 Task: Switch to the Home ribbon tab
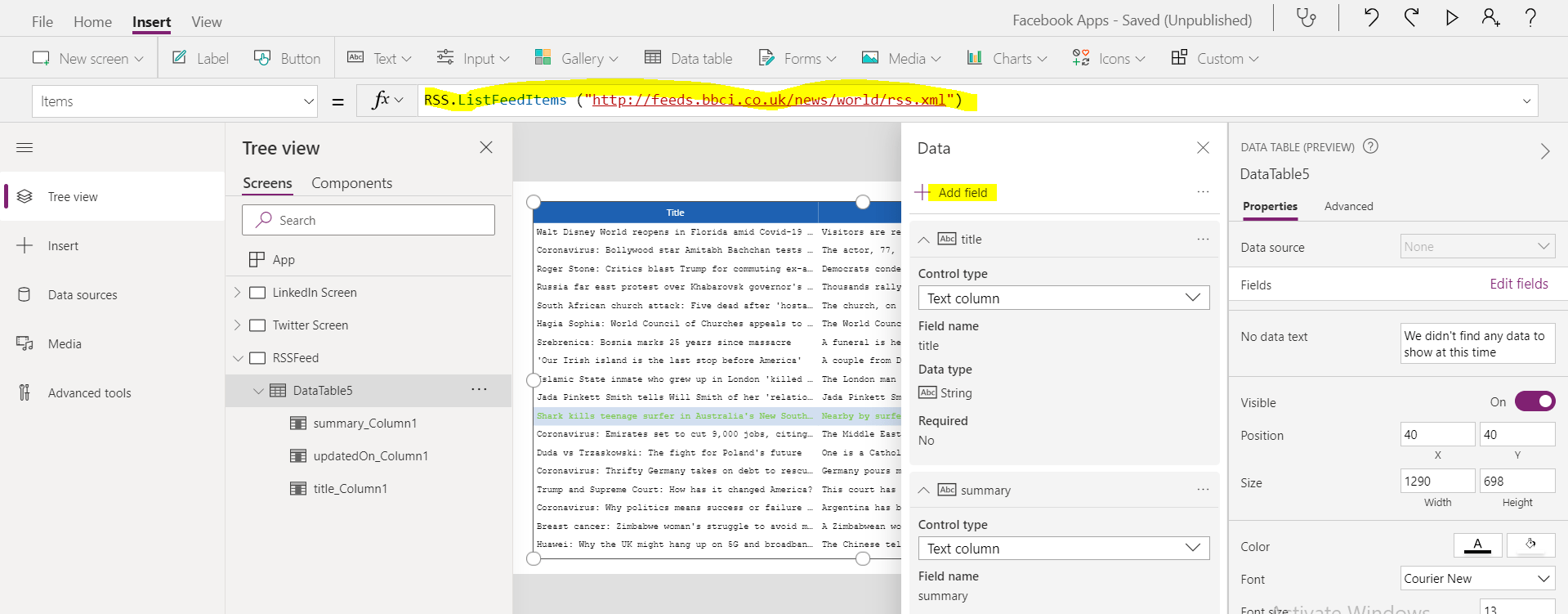[92, 22]
